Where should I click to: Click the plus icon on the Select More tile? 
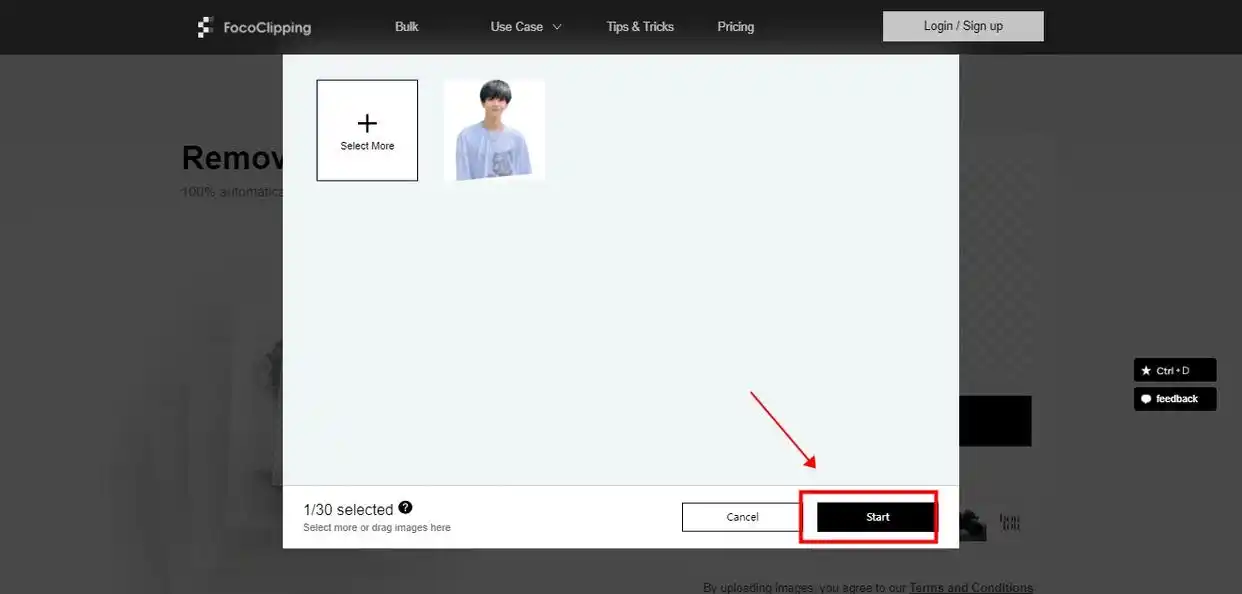tap(367, 122)
